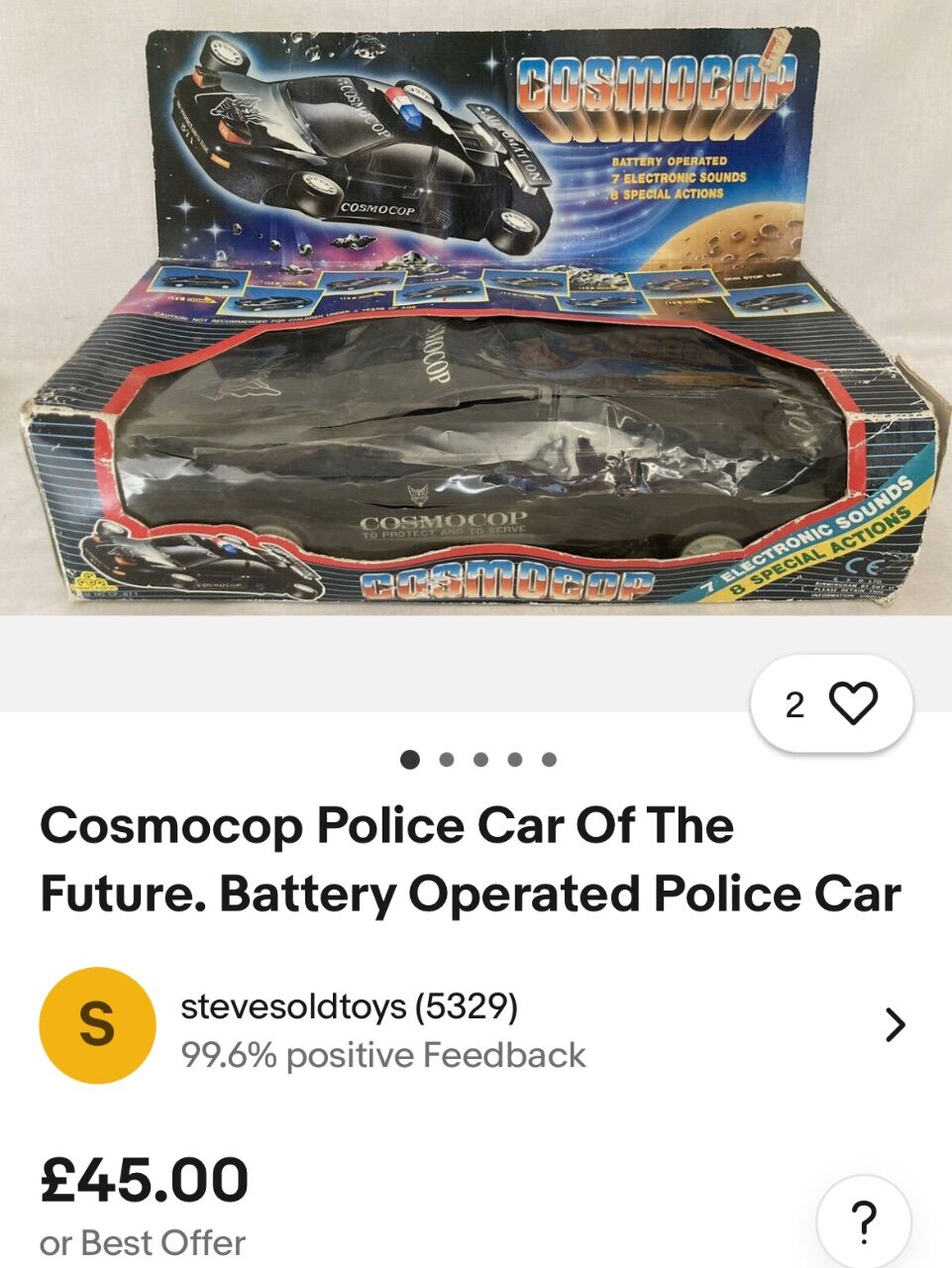952x1268 pixels.
Task: Open the Cosmocop toy box photo
Action: pos(476,307)
